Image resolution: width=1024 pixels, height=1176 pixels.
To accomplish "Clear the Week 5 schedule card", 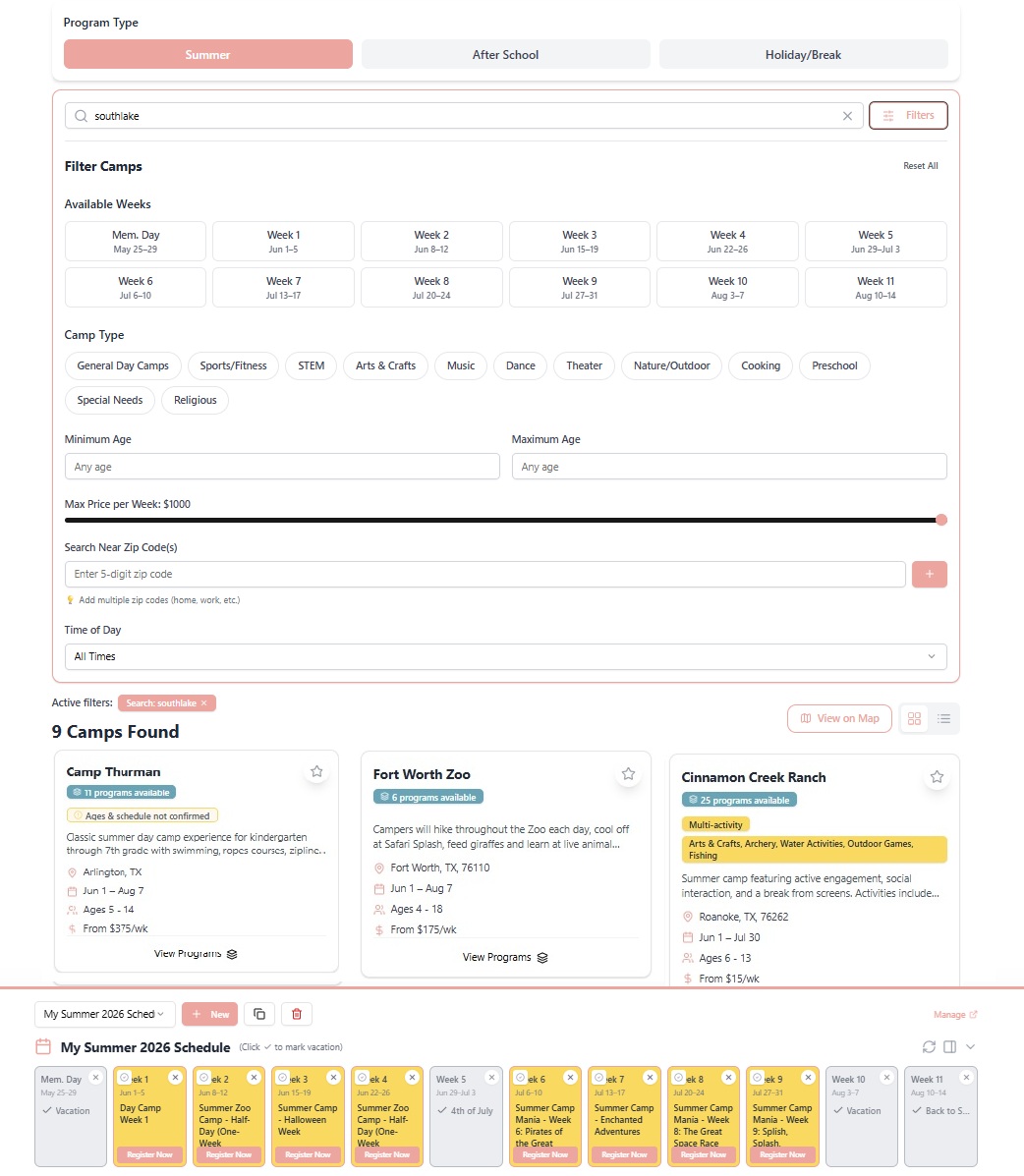I will click(x=491, y=1077).
